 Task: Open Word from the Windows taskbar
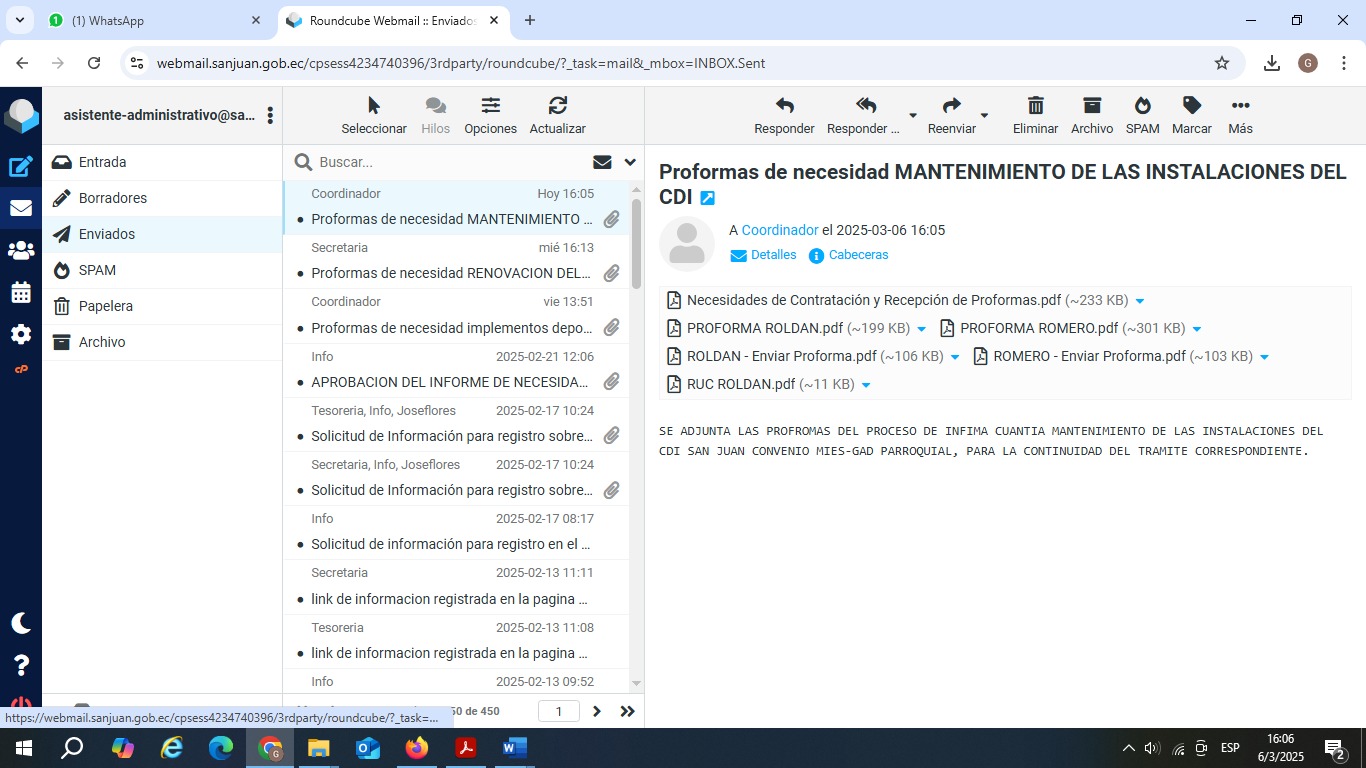[x=514, y=748]
